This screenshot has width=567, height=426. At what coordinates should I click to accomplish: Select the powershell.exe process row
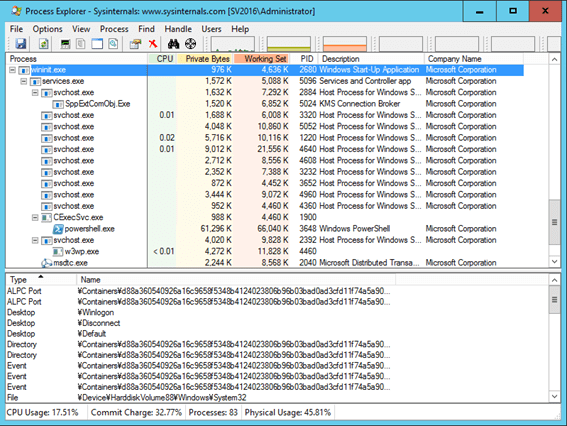[265, 229]
